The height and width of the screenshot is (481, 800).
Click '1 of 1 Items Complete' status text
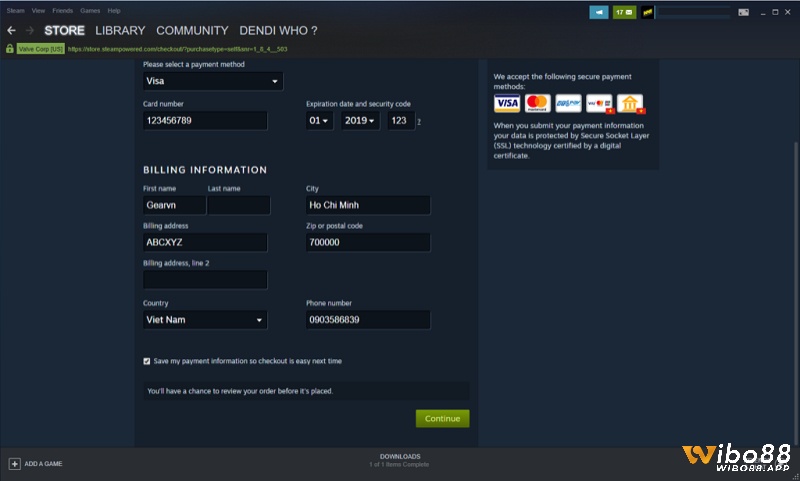point(399,465)
